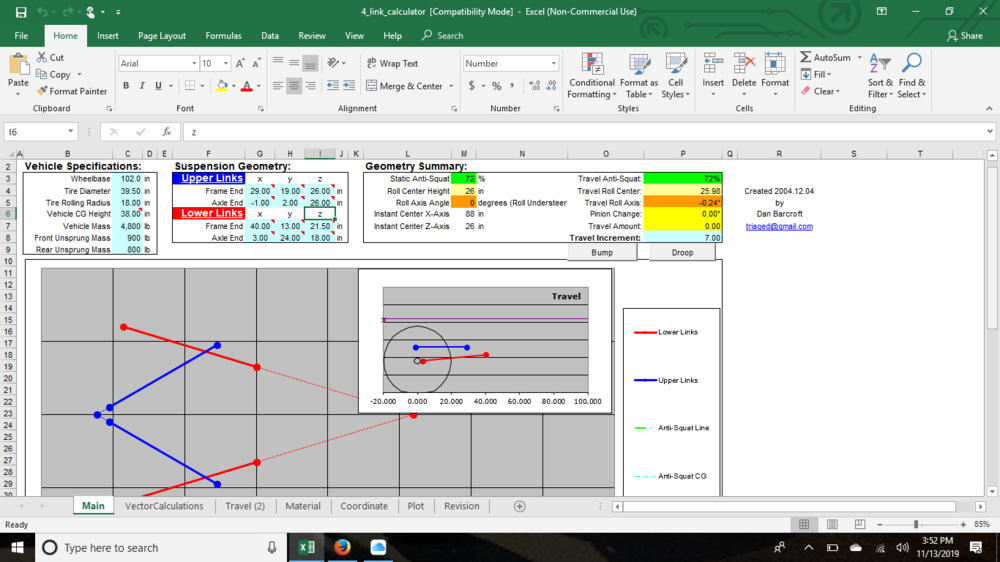Expand Merge & Center dropdown arrow
1000x562 pixels.
(451, 86)
